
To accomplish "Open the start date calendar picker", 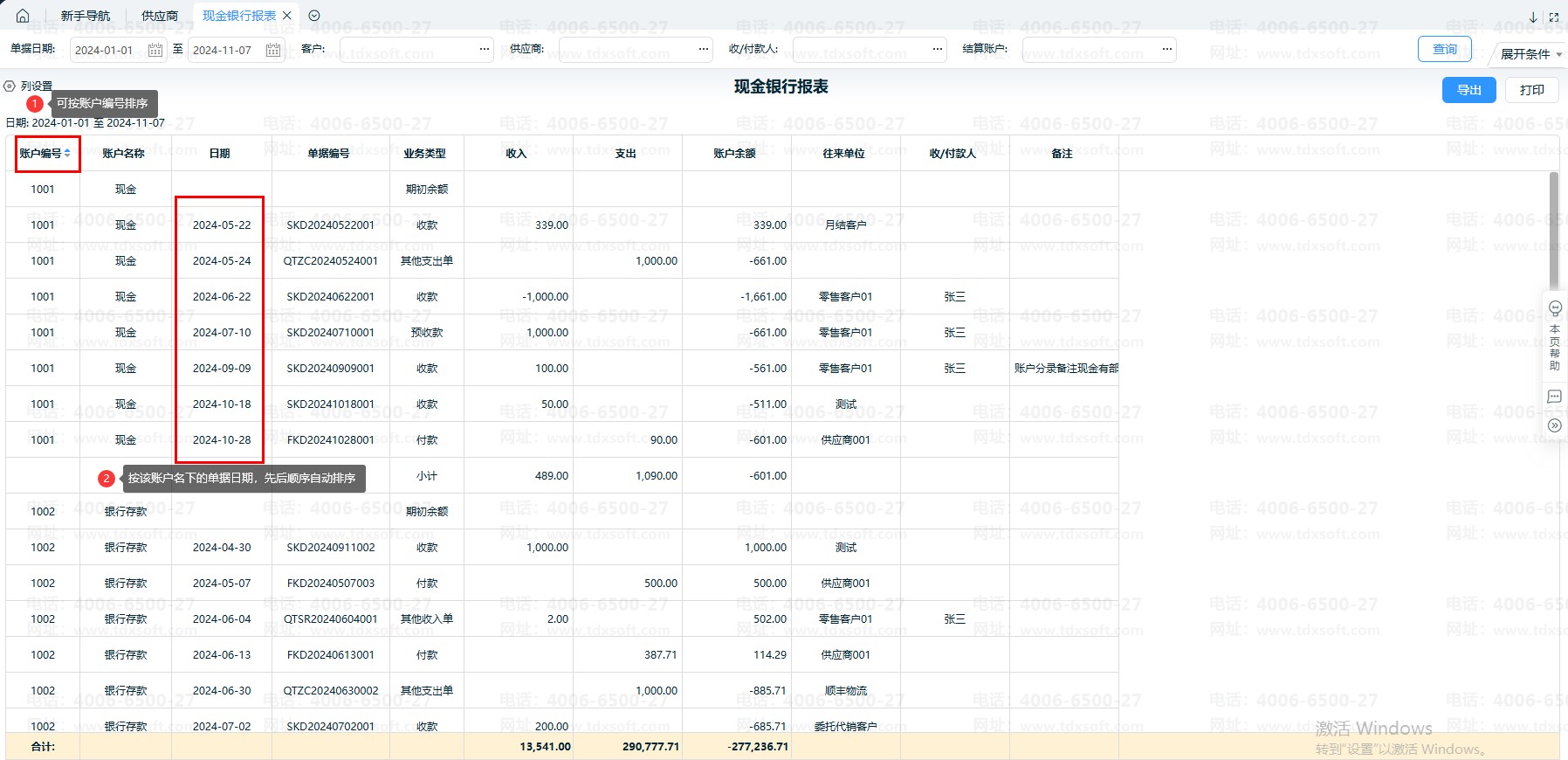I will [x=155, y=50].
